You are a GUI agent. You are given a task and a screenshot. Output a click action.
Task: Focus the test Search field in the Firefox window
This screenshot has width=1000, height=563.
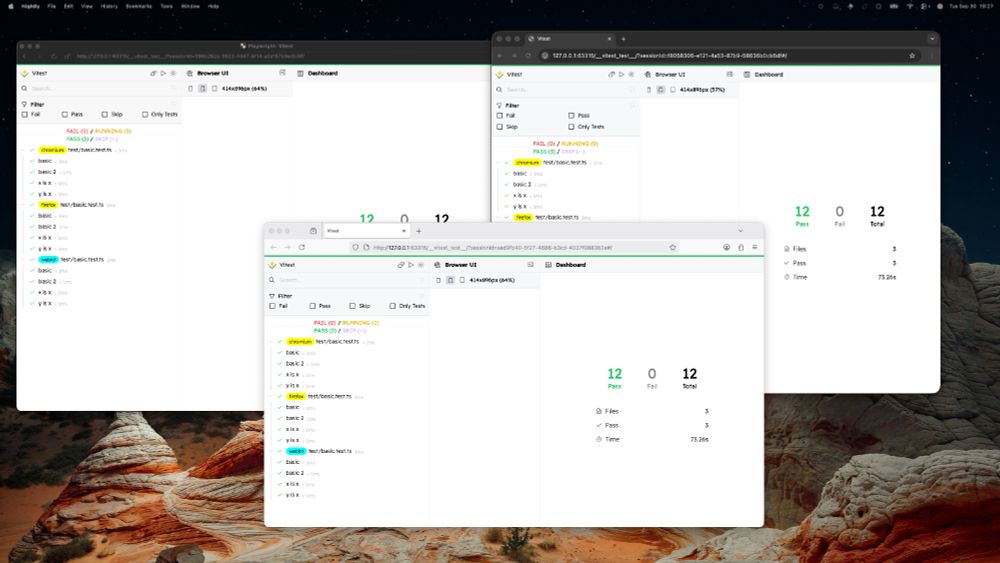348,280
